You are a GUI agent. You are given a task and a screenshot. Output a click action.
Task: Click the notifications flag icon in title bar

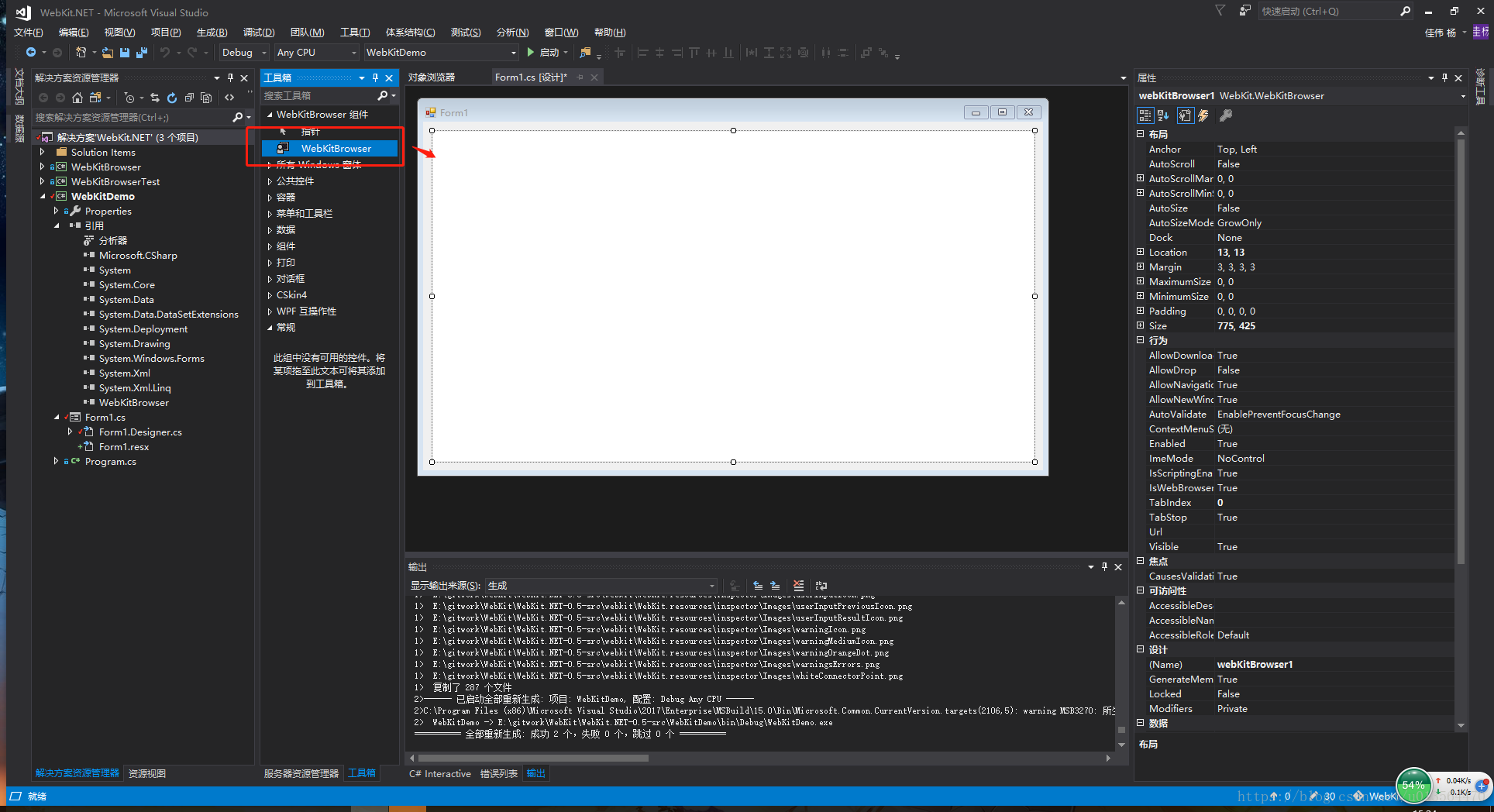point(1220,11)
